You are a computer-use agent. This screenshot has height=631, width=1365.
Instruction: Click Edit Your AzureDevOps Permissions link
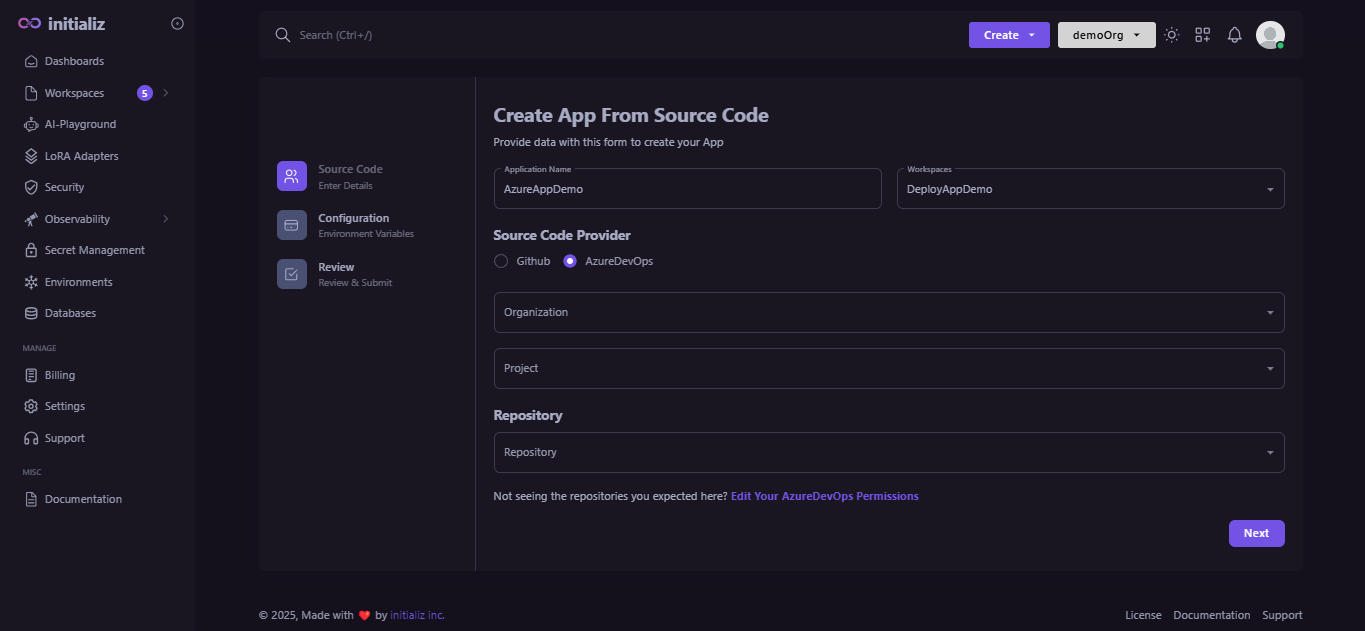pos(824,496)
